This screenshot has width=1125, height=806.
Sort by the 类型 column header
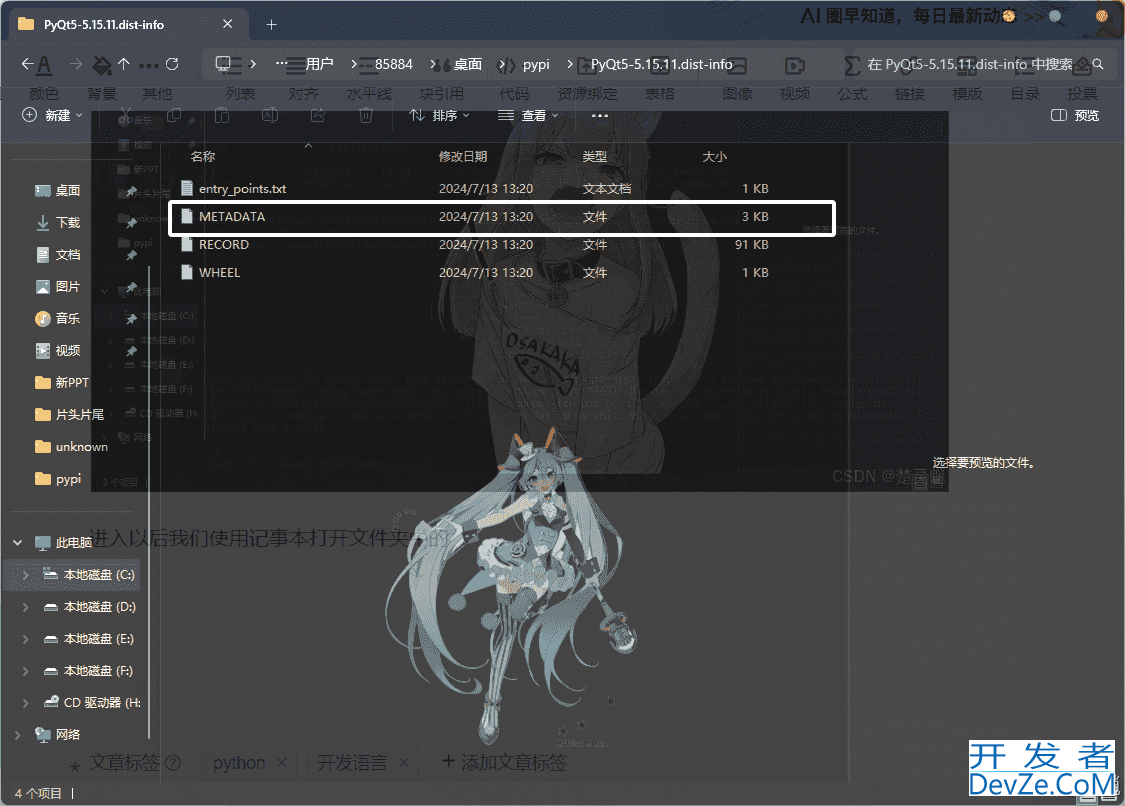point(594,156)
